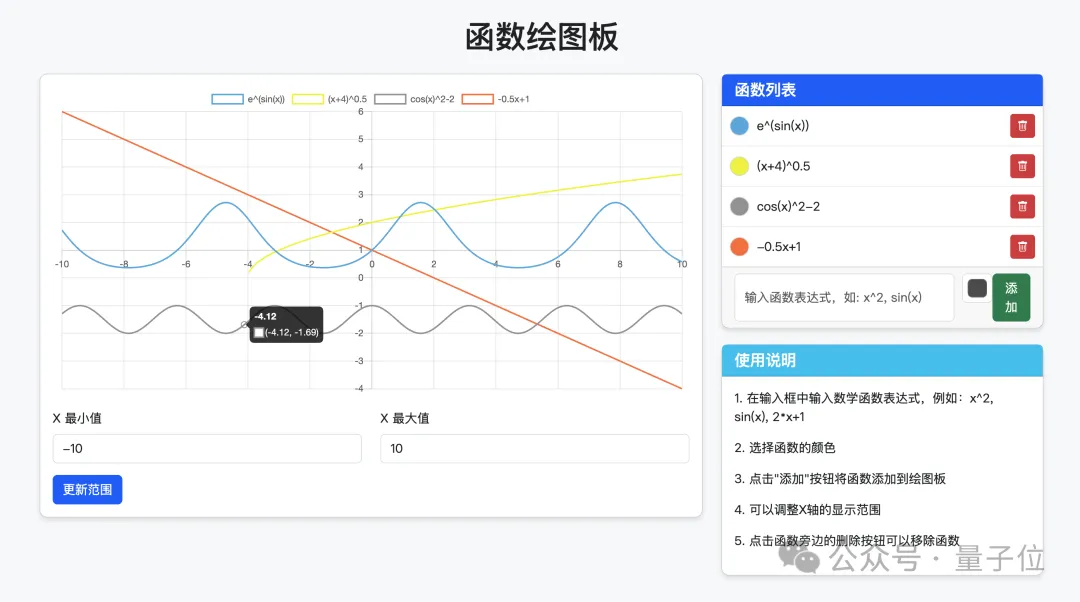Click the 更新范围 button
Viewport: 1080px width, 602px height.
pos(87,489)
